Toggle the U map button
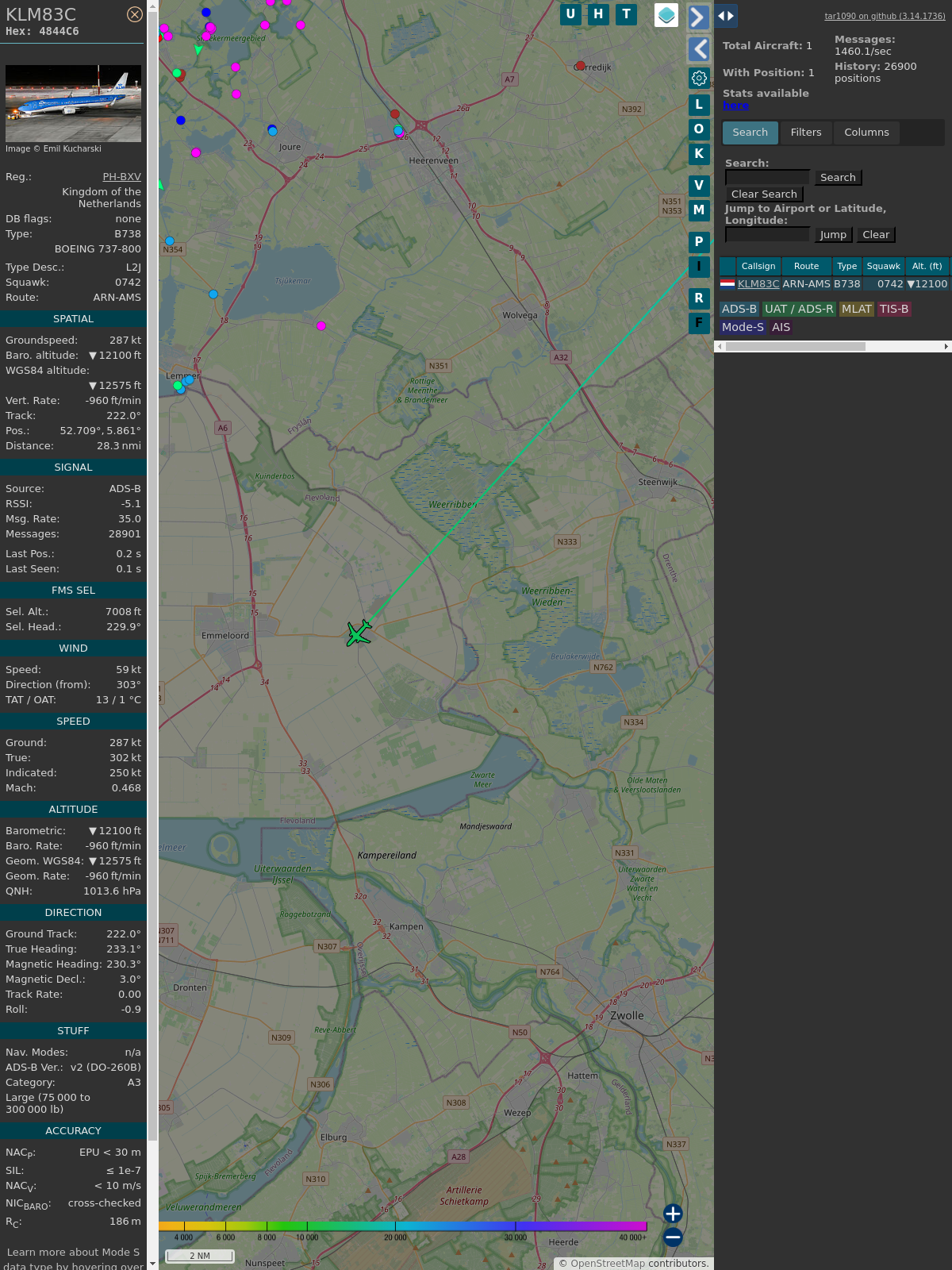The width and height of the screenshot is (952, 1270). click(570, 14)
